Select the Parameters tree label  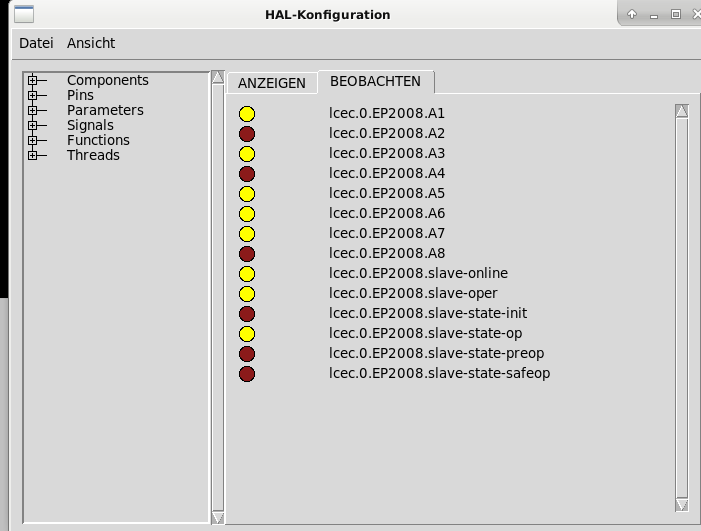pos(106,110)
